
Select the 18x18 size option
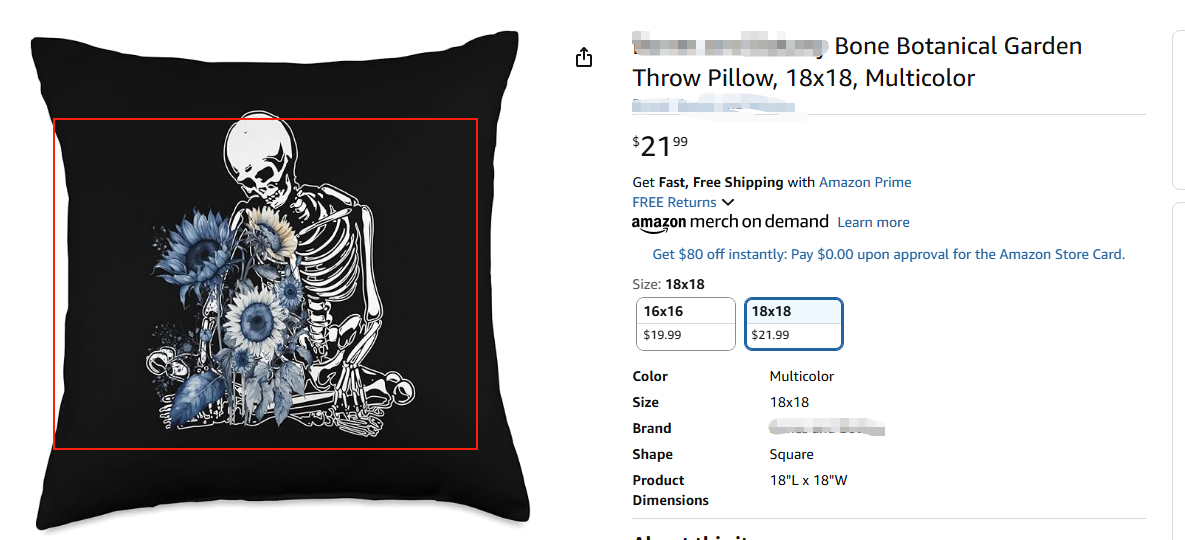[794, 323]
